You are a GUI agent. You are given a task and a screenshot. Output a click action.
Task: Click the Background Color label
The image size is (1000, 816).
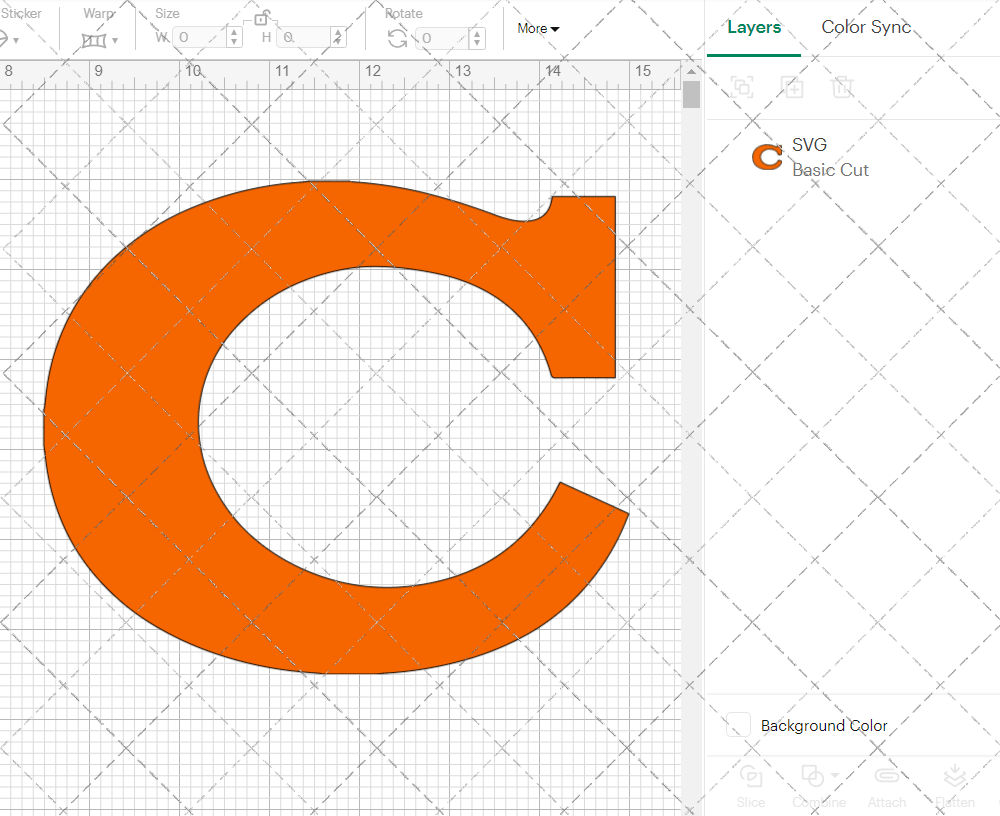824,726
